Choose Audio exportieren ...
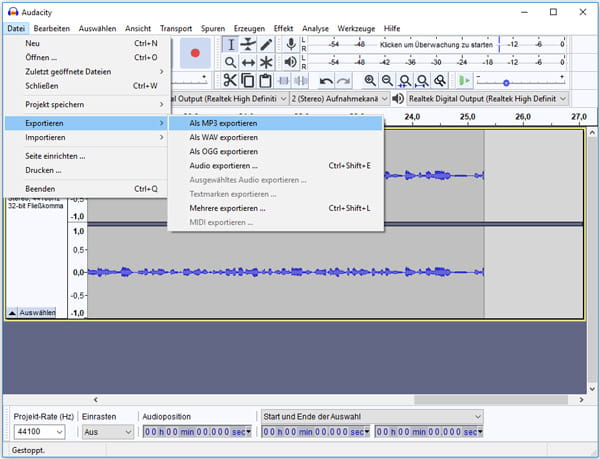 [276, 166]
